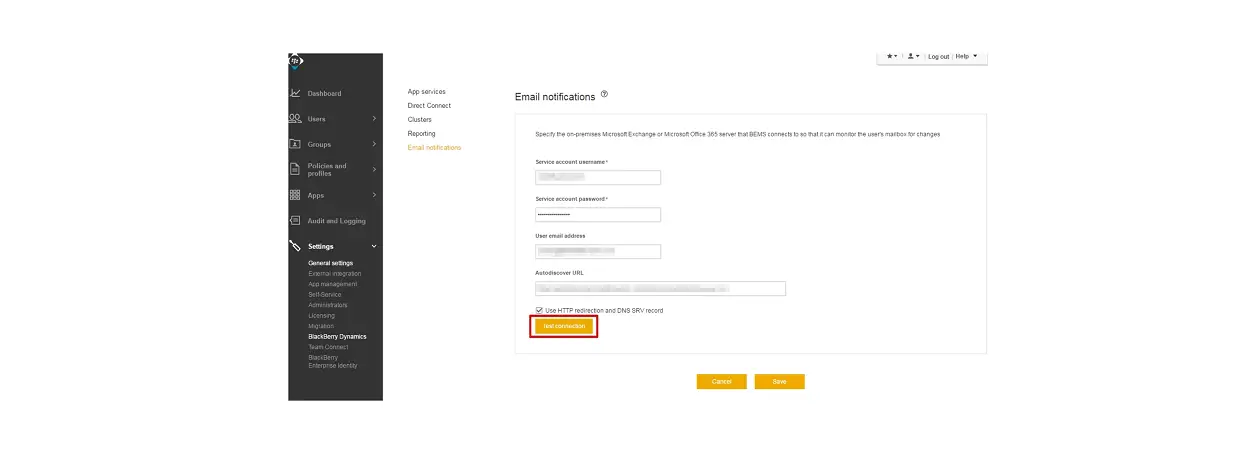Select App management settings item

[x=332, y=284]
